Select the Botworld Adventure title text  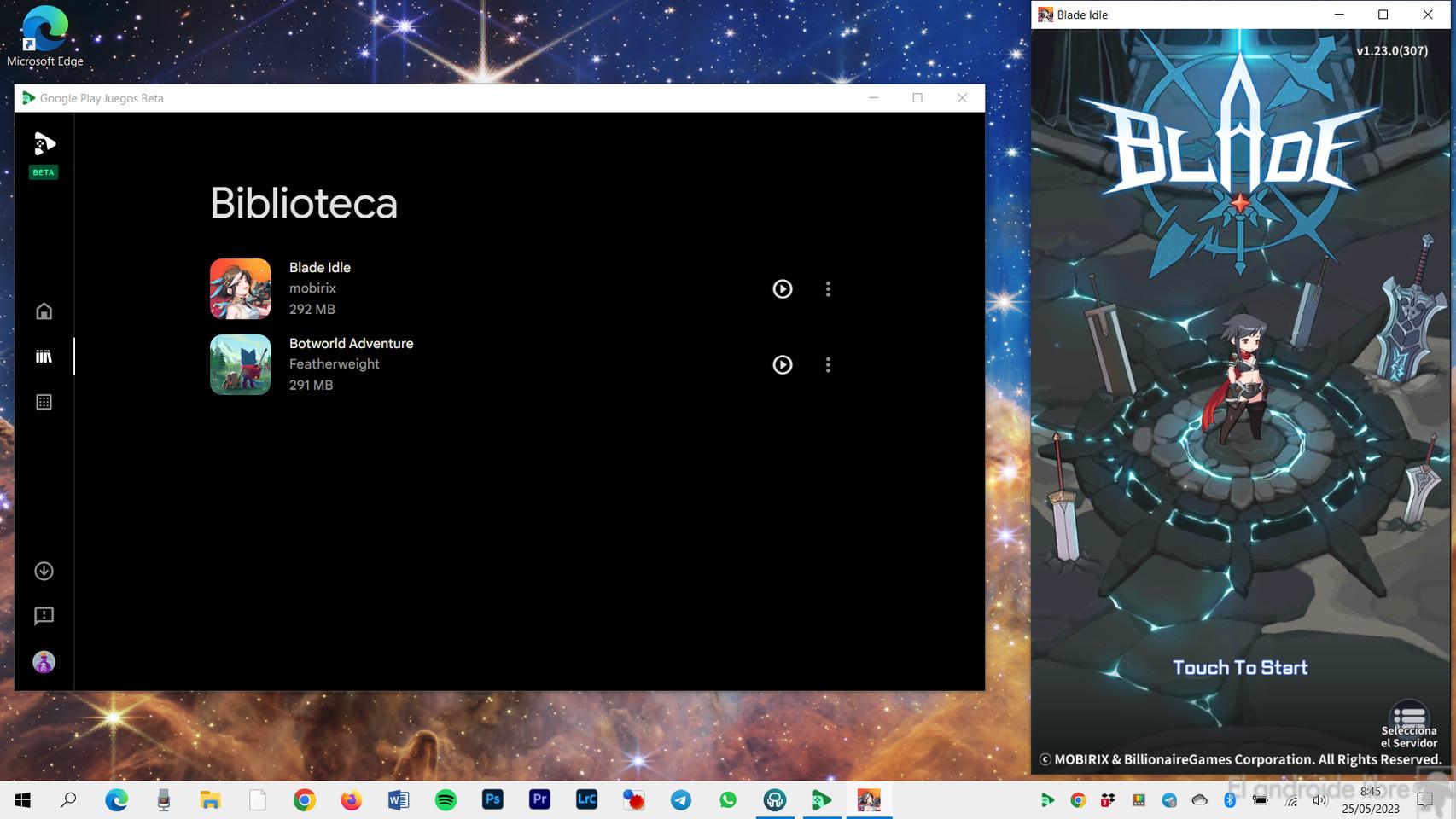click(351, 343)
